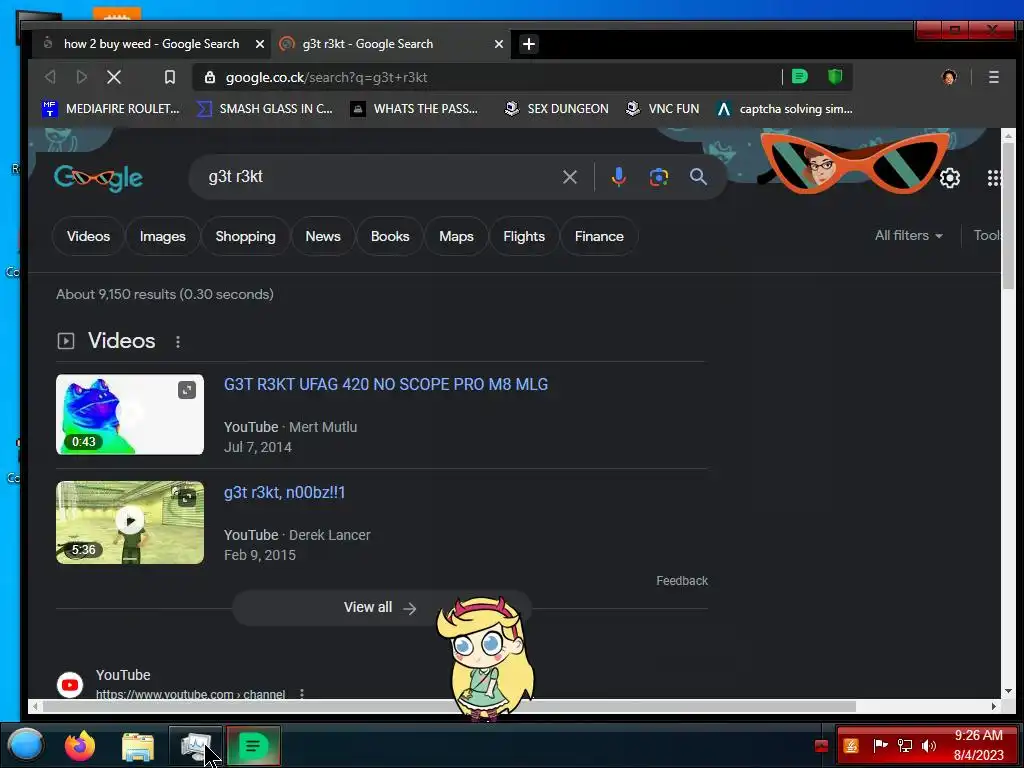
Task: Click View all videos button
Action: point(381,607)
